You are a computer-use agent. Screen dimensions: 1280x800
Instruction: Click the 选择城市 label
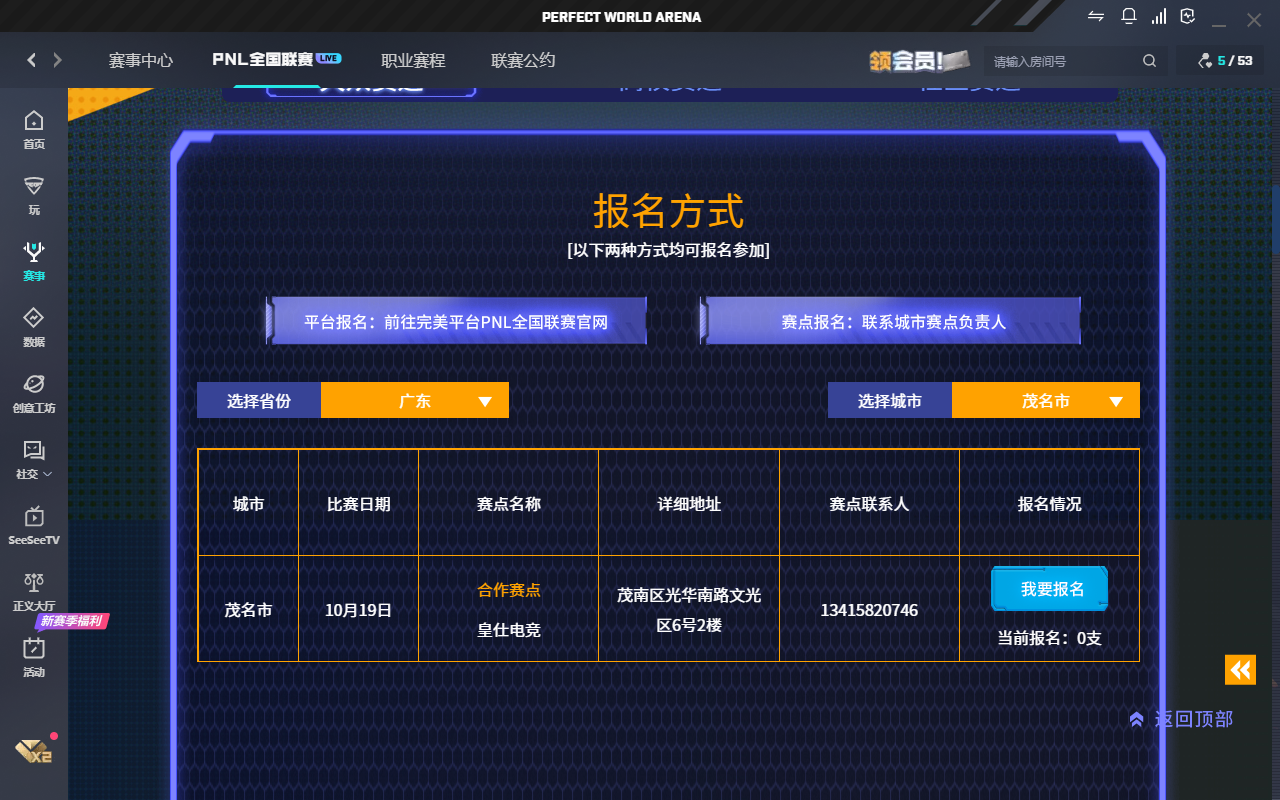pyautogui.click(x=890, y=400)
